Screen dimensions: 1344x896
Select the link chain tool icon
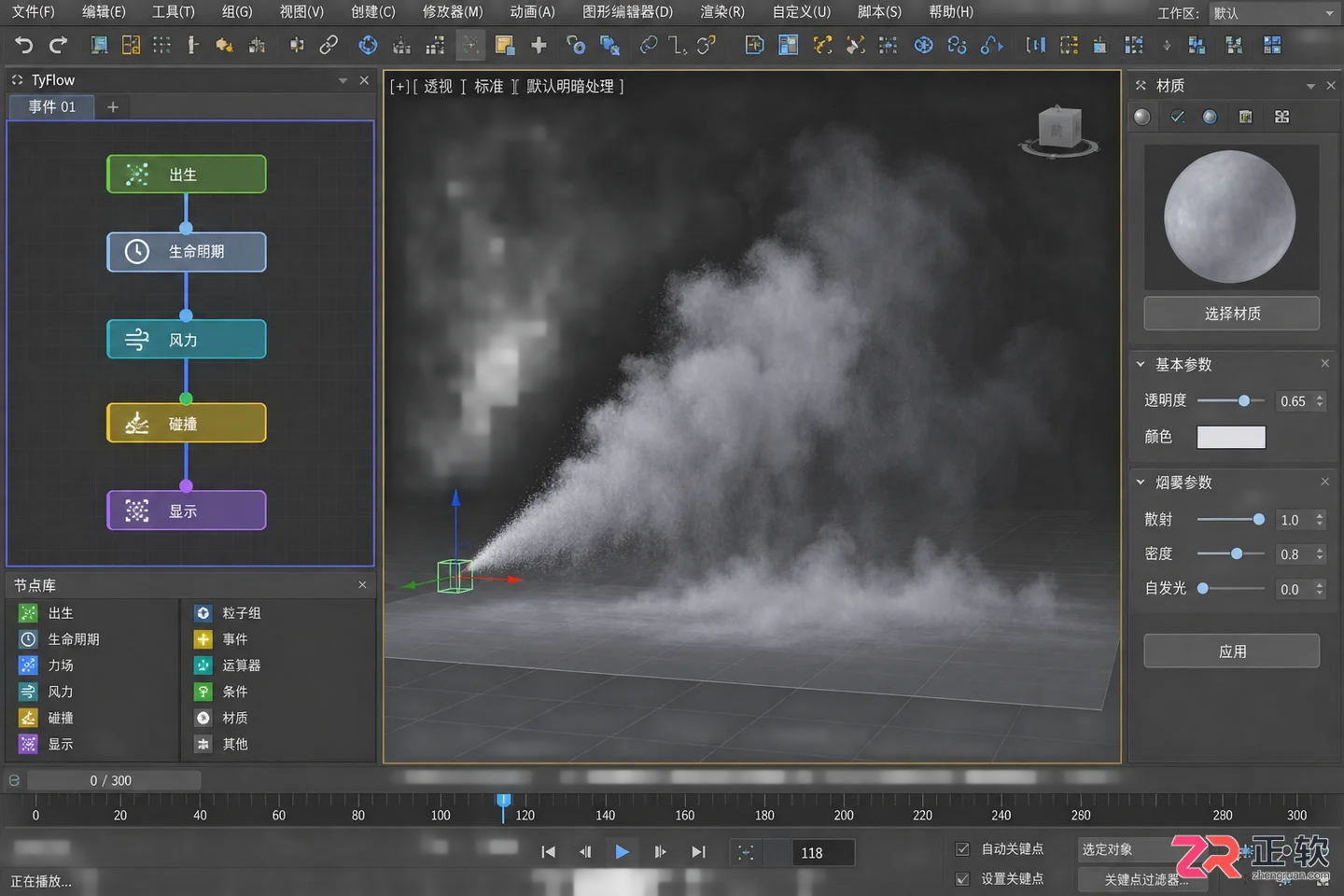[x=329, y=45]
